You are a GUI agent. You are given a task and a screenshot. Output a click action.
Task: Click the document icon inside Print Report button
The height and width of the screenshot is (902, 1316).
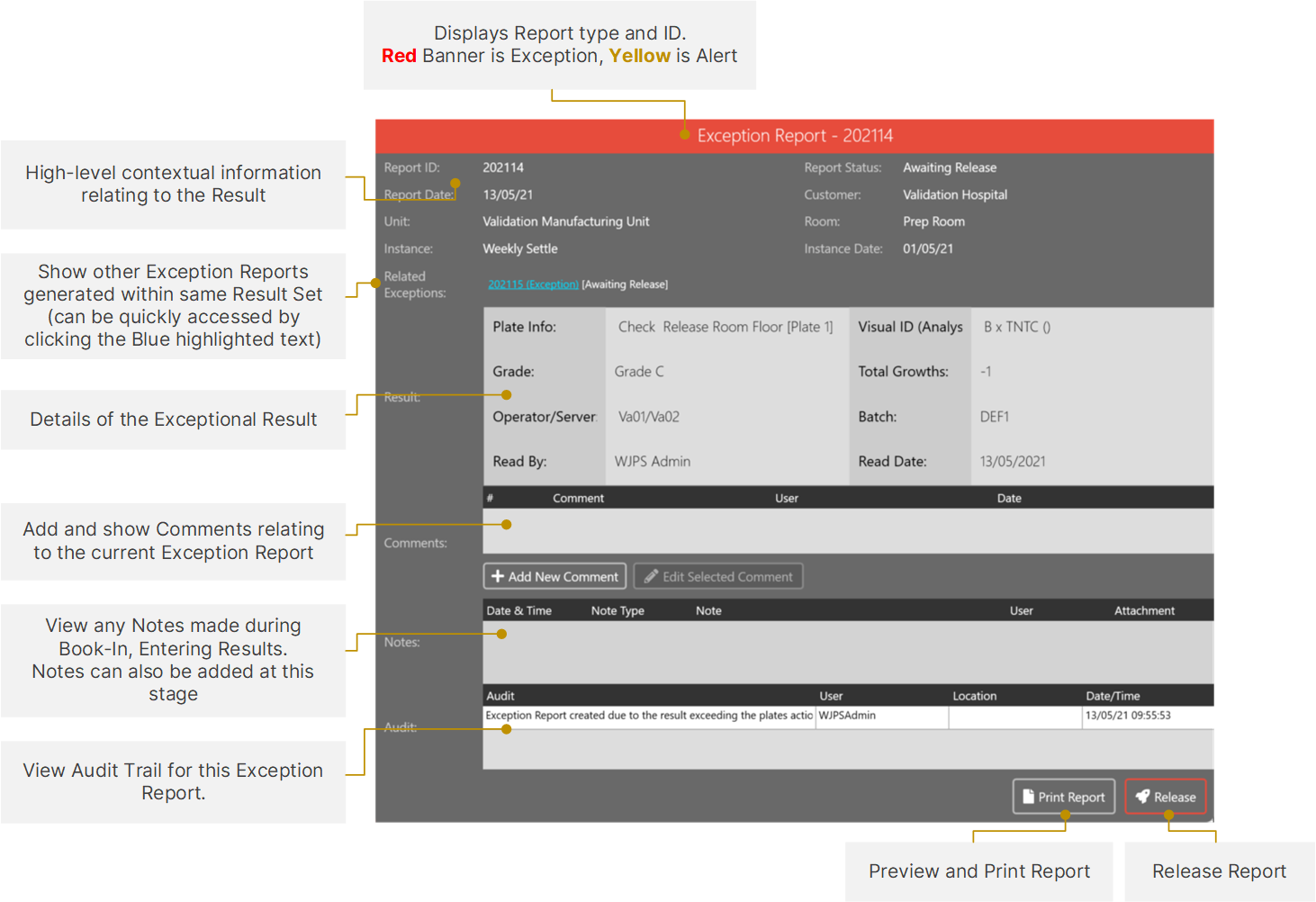coord(1028,796)
